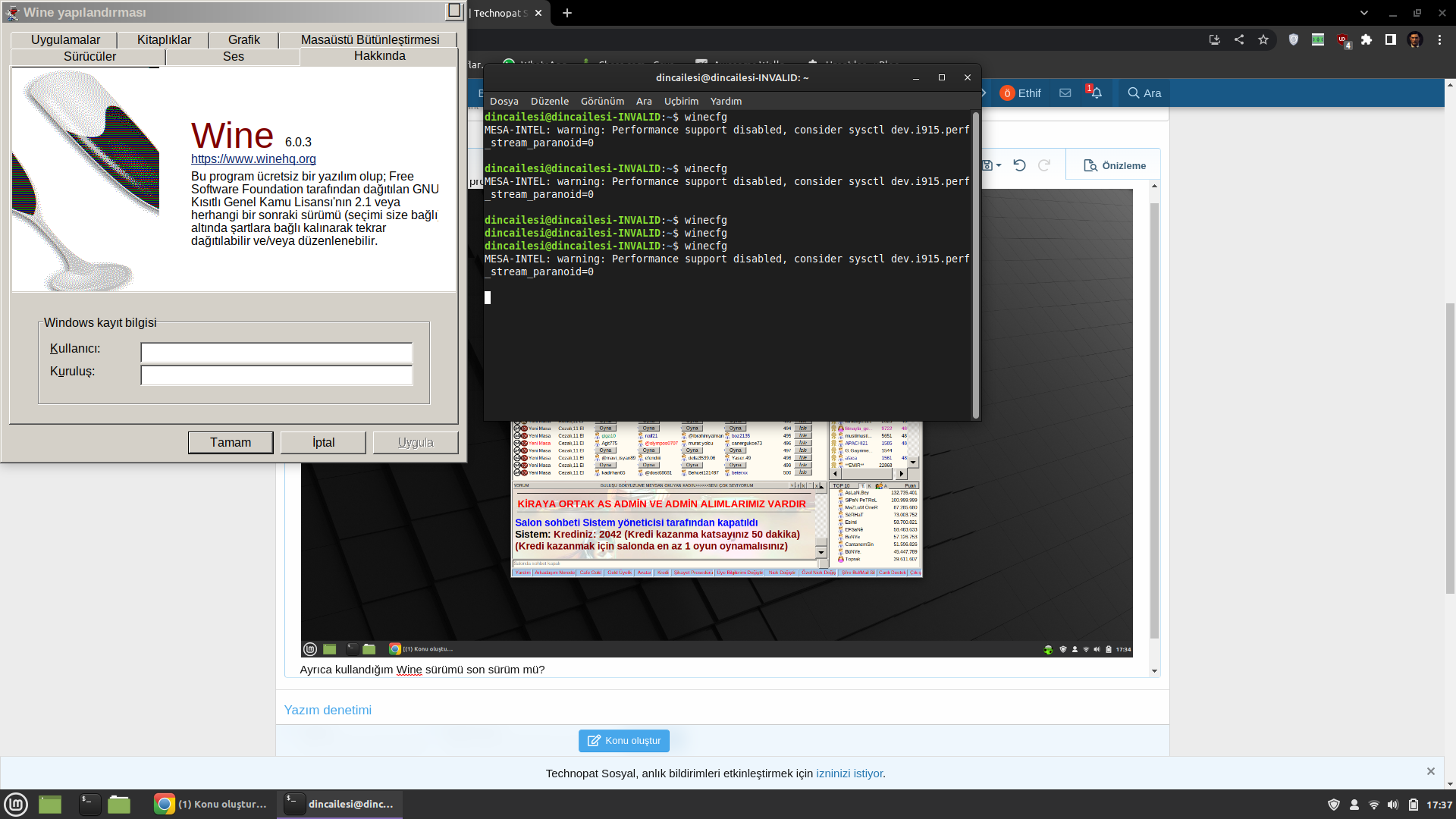The height and width of the screenshot is (819, 1456).
Task: Click the İptal button
Action: click(323, 443)
